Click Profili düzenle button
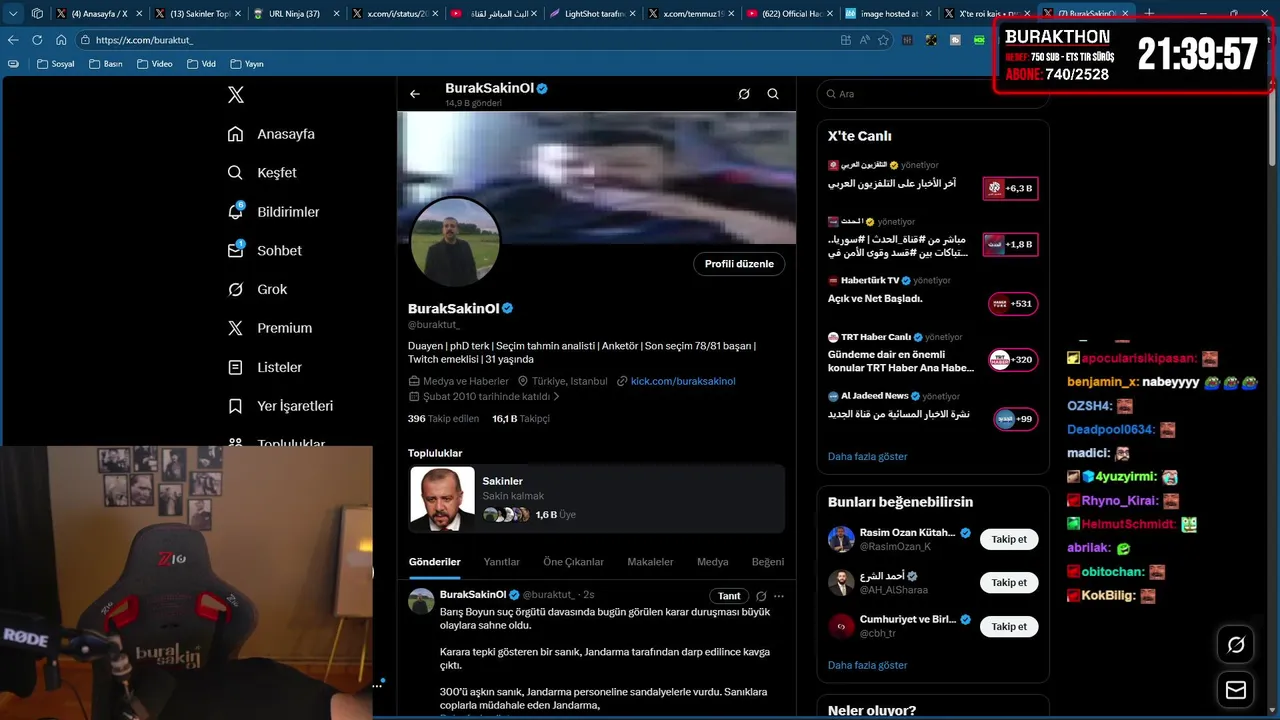Viewport: 1280px width, 720px height. [739, 264]
